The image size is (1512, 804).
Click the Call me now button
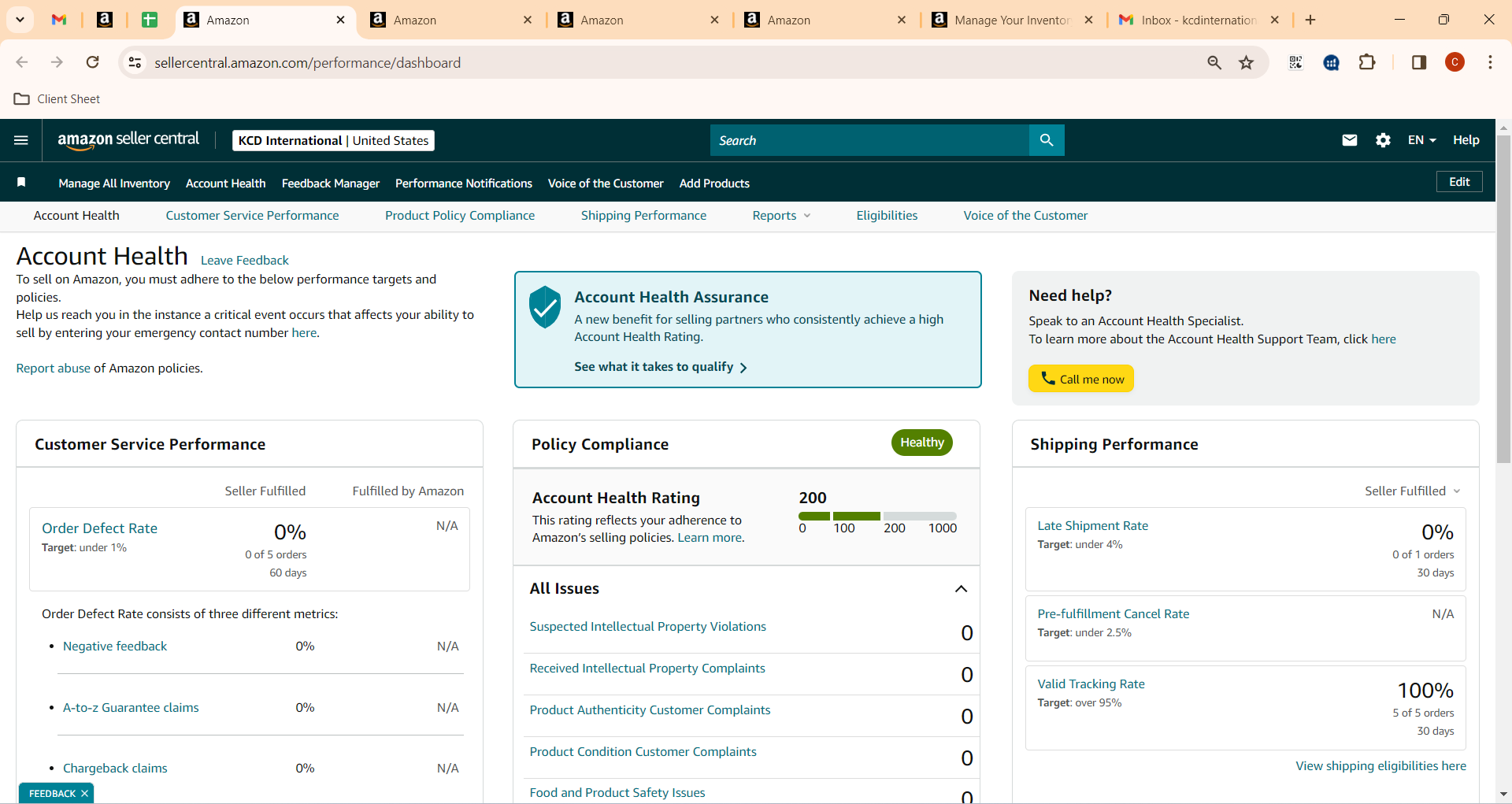pos(1080,379)
